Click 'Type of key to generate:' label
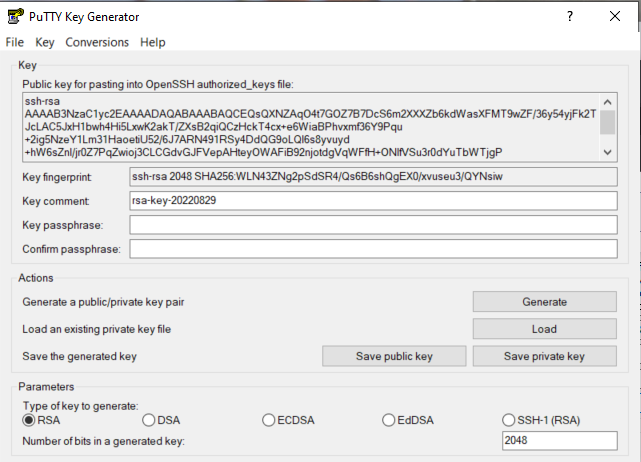Image resolution: width=641 pixels, height=462 pixels. (81, 406)
